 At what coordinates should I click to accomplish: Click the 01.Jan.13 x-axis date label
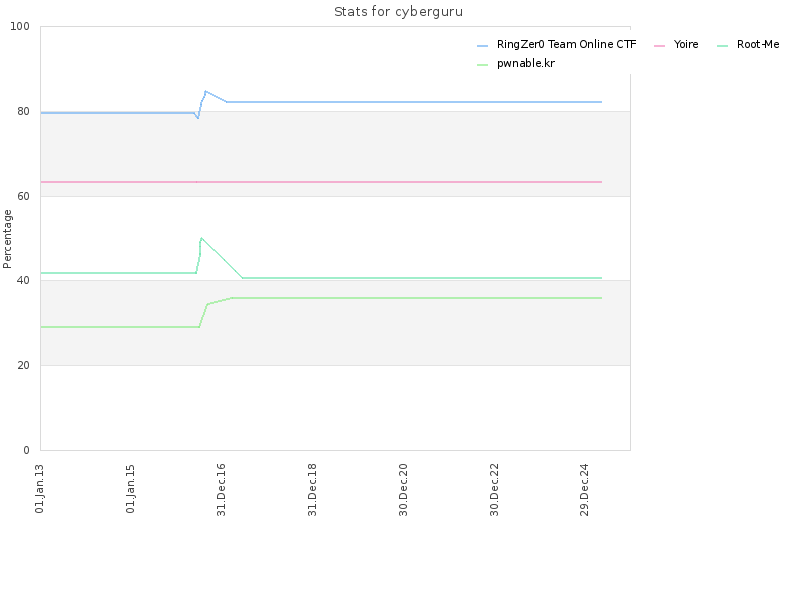coord(39,489)
